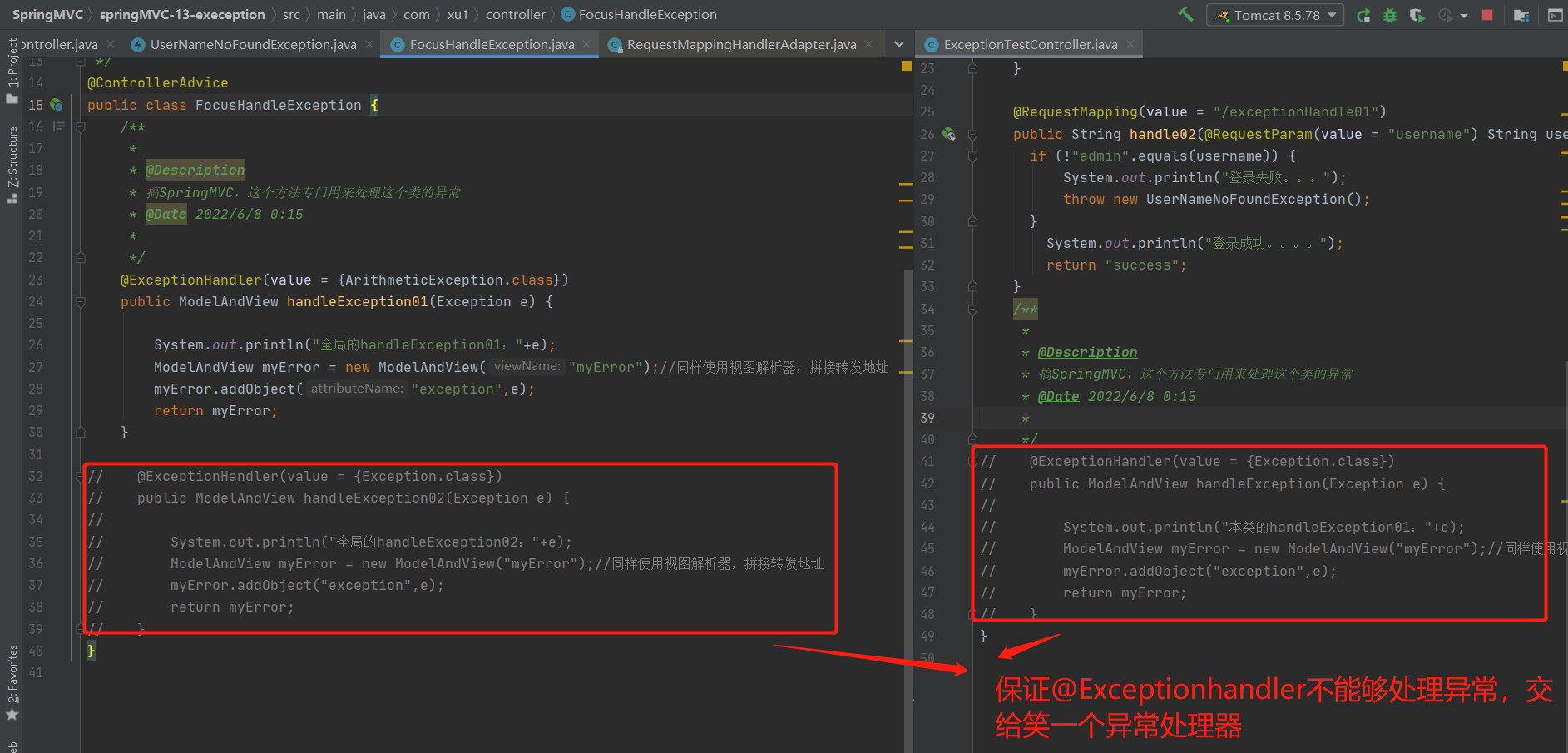Switch to the UserNameNoFoundException.java tab
The image size is (1568, 753).
(253, 45)
